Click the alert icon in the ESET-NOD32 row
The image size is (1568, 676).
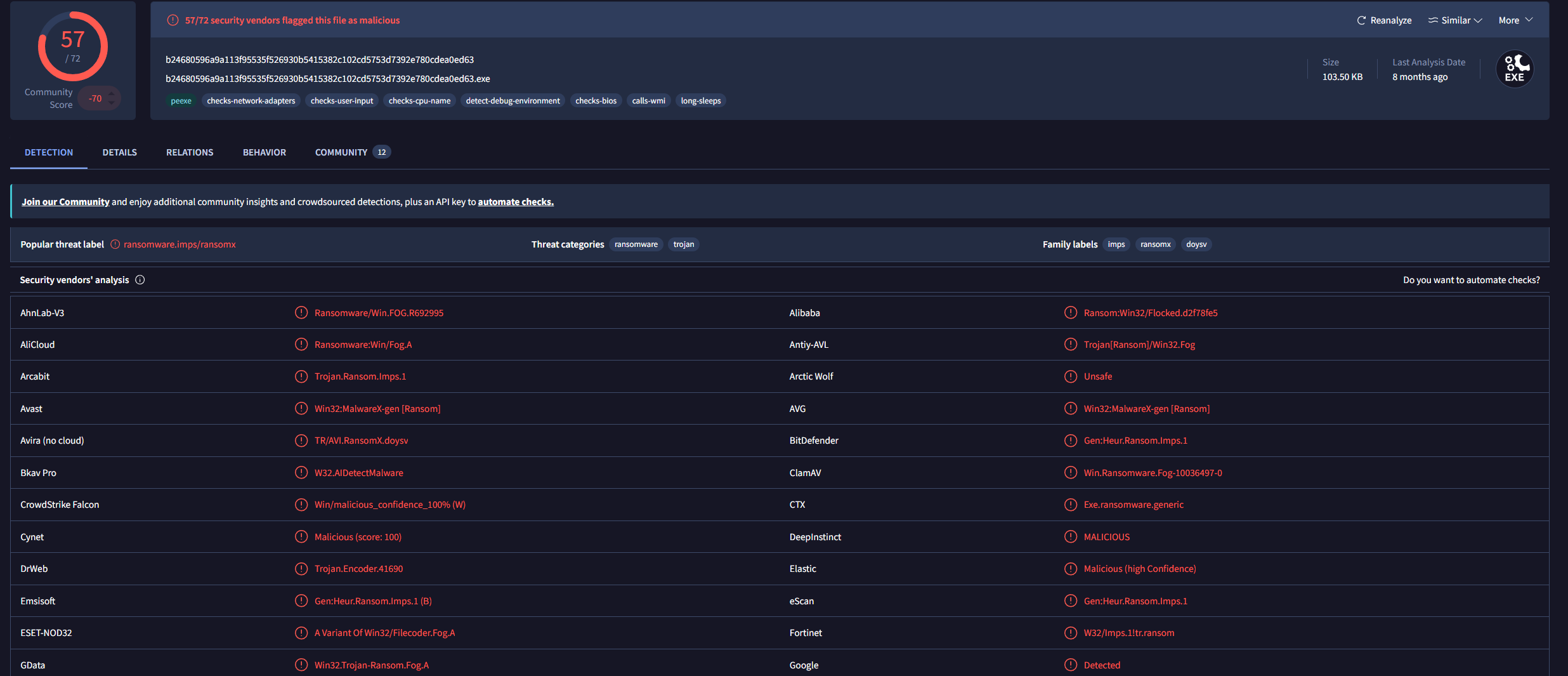(x=301, y=633)
